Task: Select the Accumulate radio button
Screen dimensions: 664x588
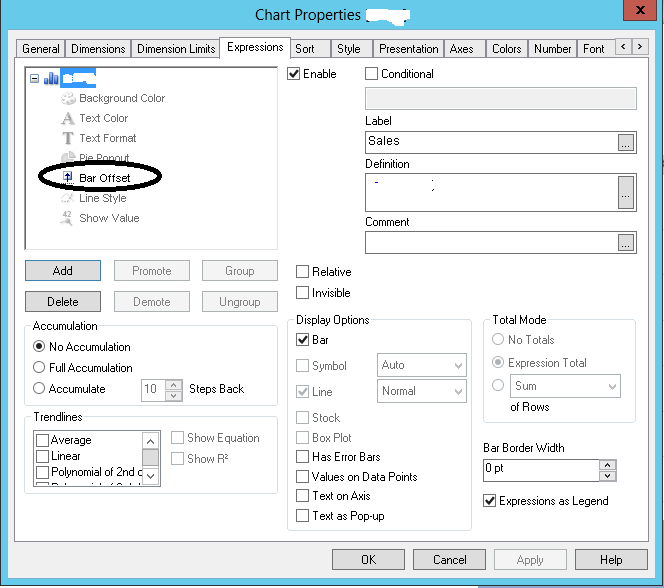Action: [x=39, y=388]
